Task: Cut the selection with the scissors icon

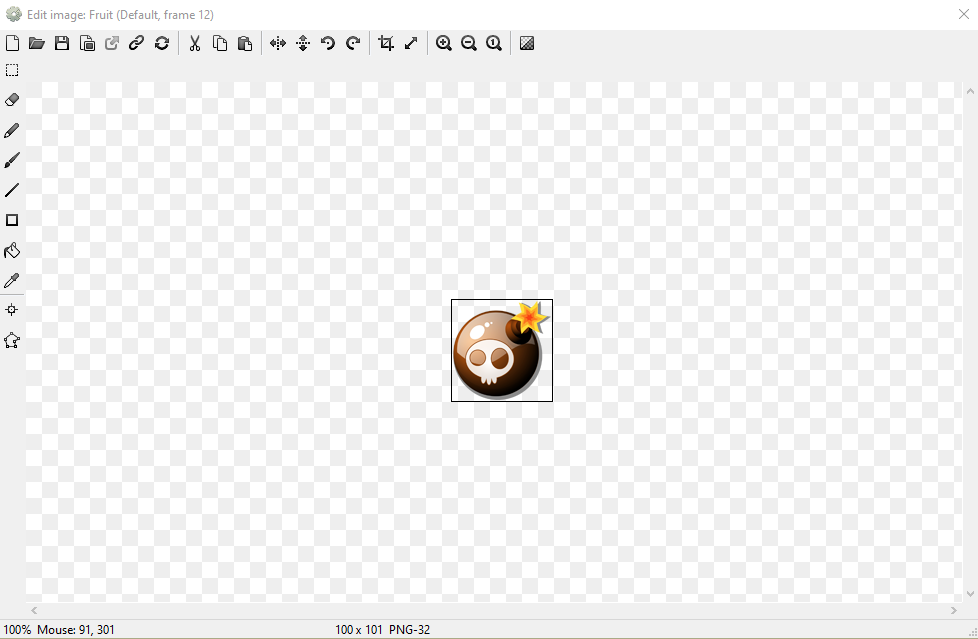Action: (x=195, y=43)
